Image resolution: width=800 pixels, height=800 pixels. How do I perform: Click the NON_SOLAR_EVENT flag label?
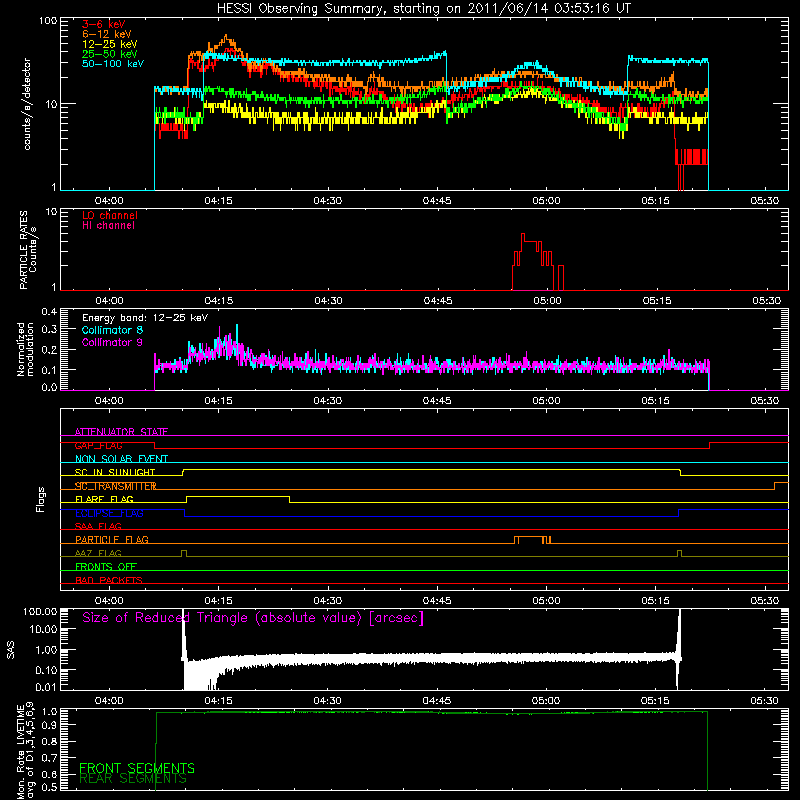pos(121,459)
